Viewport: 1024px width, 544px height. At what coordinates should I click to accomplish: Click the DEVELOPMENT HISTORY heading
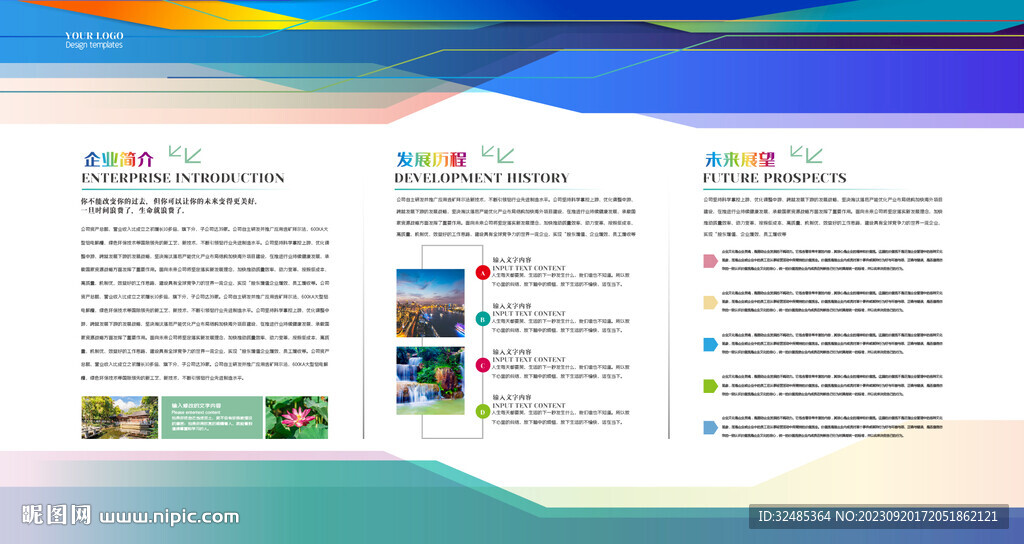click(x=481, y=178)
